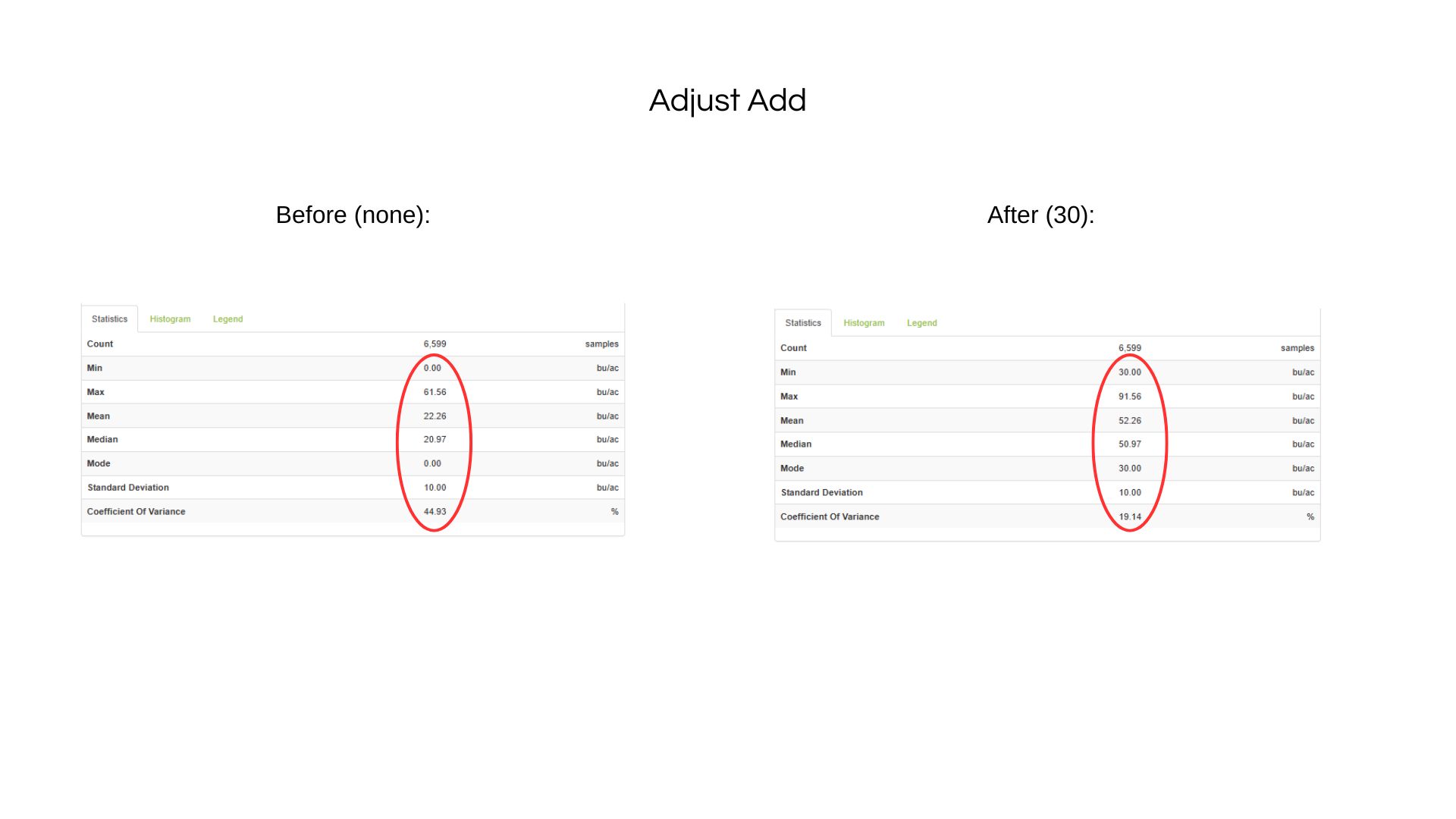The width and height of the screenshot is (1456, 819).
Task: Click the "Adjust Add" slide title
Action: [x=727, y=101]
